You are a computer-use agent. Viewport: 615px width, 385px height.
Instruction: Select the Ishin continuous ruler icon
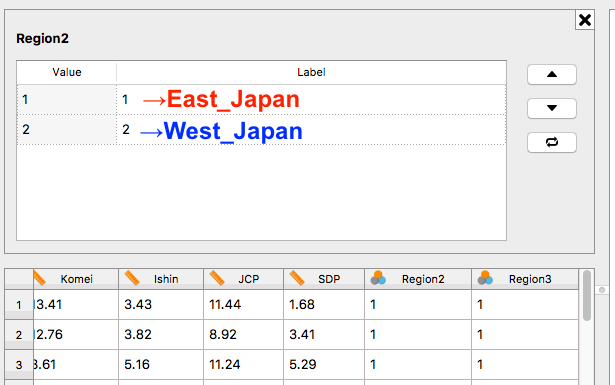(x=132, y=278)
